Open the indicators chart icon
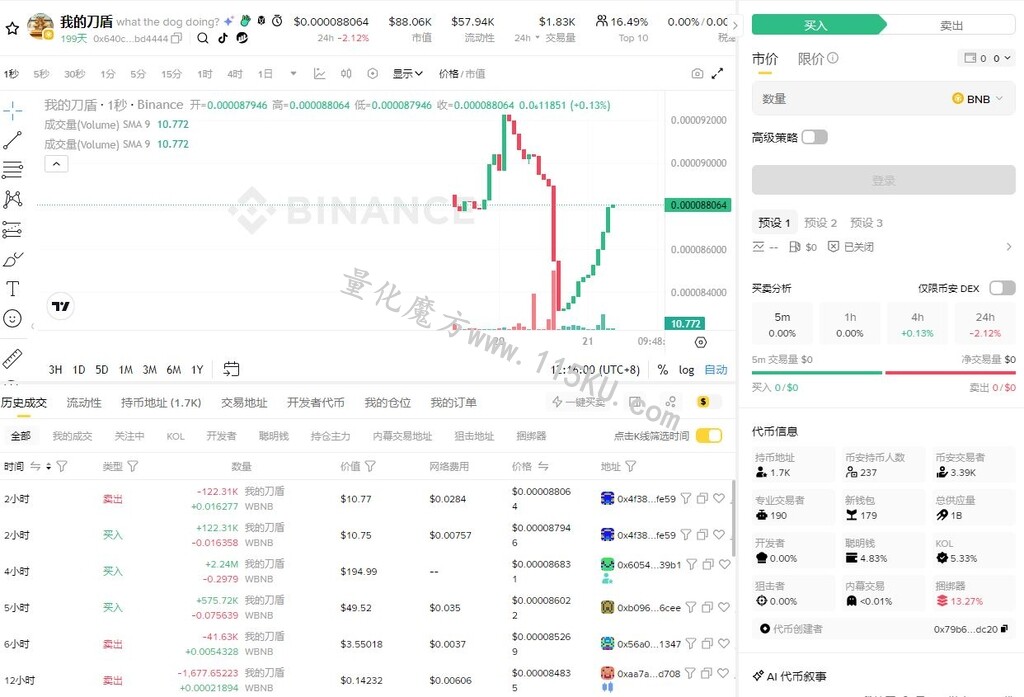Screen dimensions: 1024x697 pyautogui.click(x=319, y=74)
